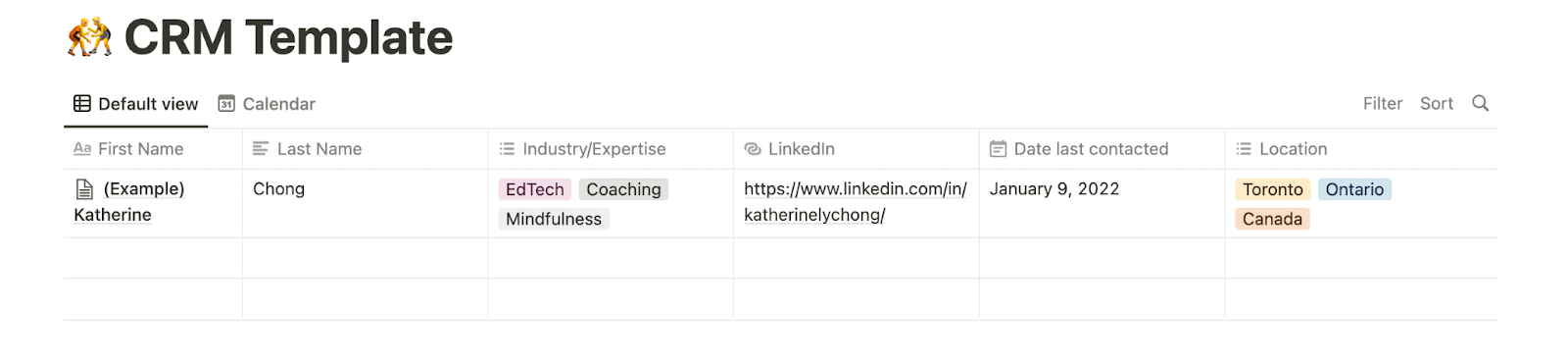The height and width of the screenshot is (364, 1568).
Task: Open the search magnifier icon
Action: click(x=1480, y=103)
